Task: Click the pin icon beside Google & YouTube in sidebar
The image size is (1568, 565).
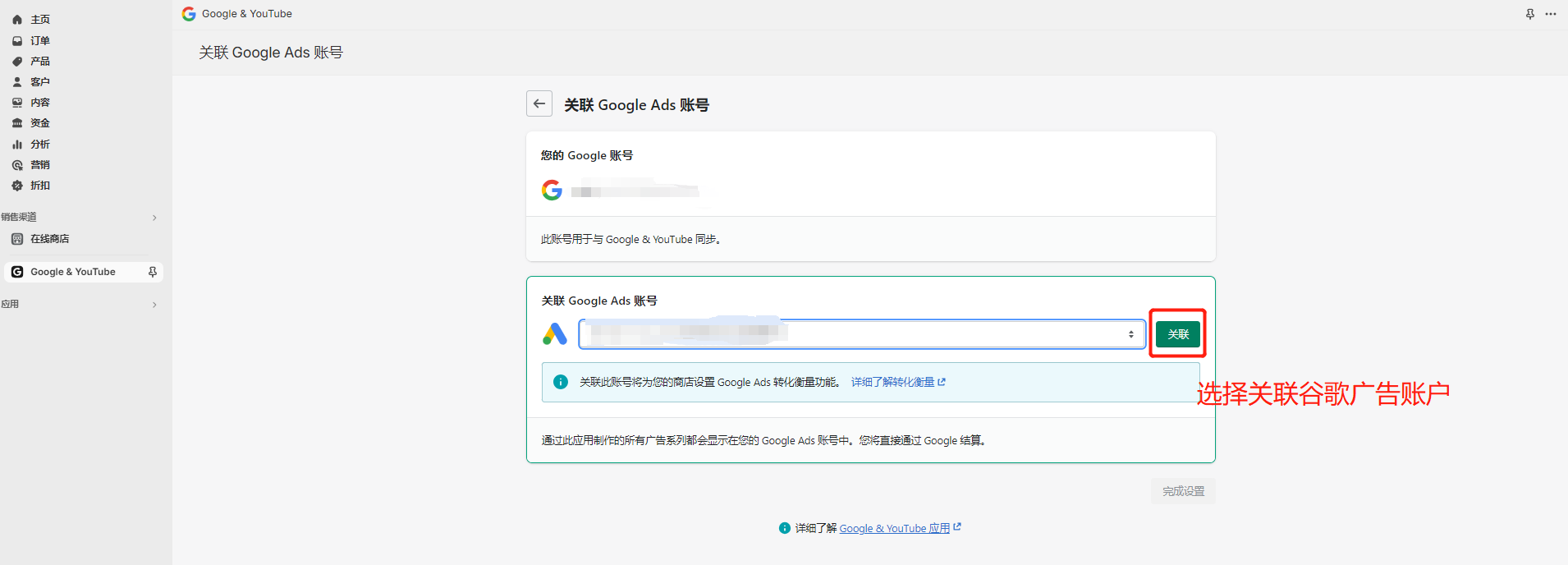Action: tap(153, 272)
